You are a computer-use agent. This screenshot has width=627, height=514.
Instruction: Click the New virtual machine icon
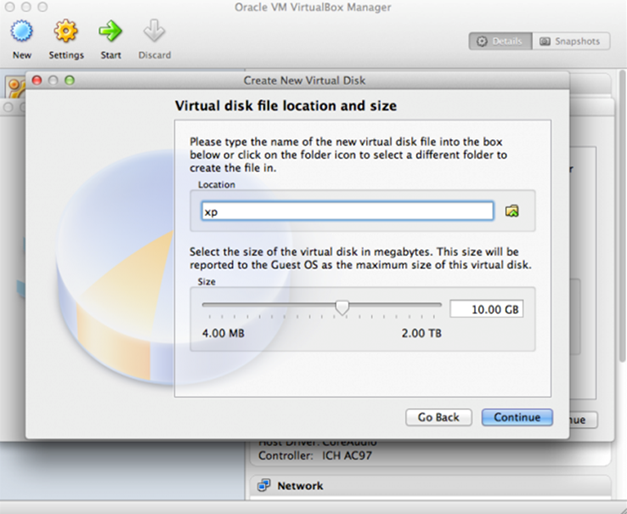click(x=22, y=32)
